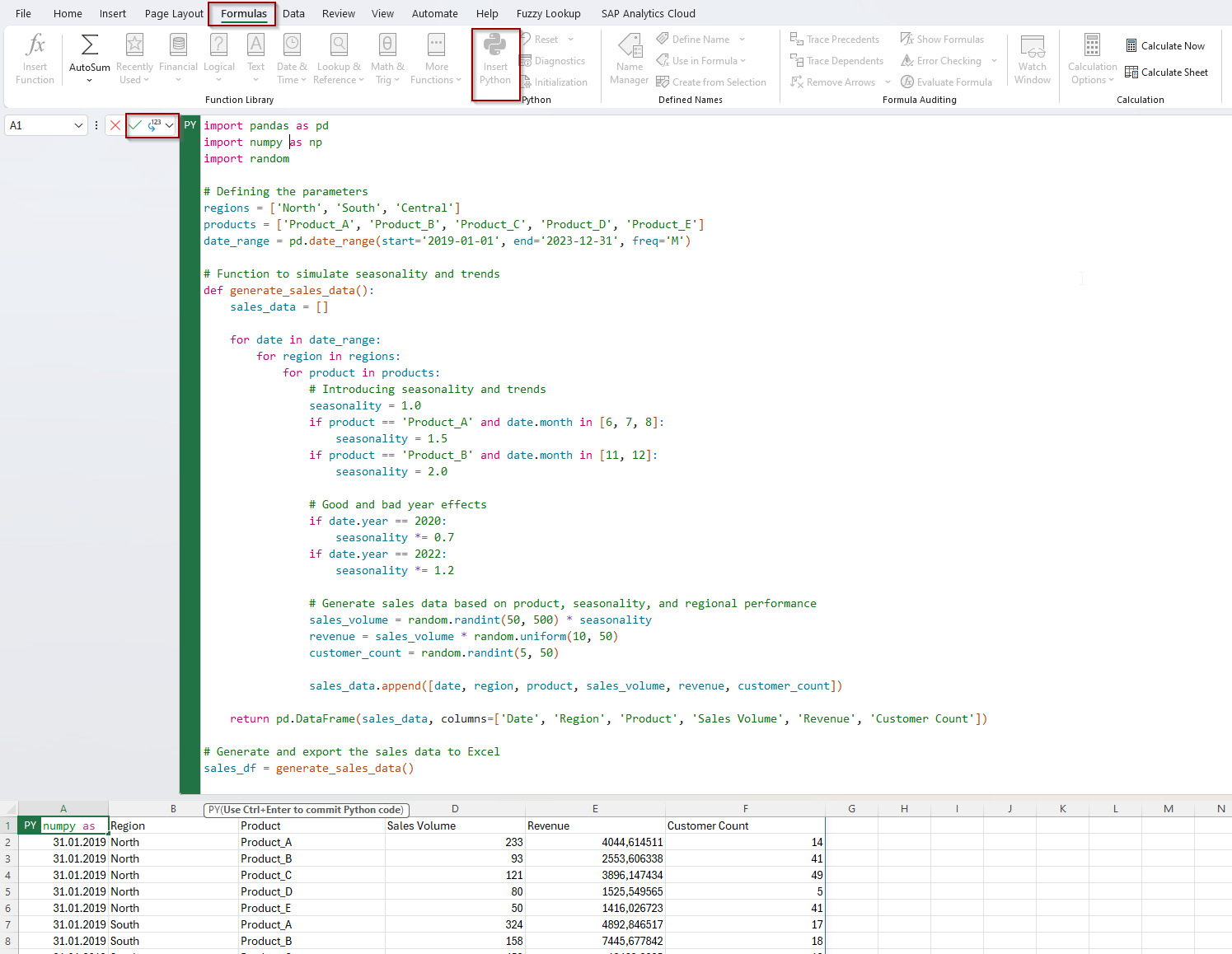Open the Name Manager
Image resolution: width=1232 pixels, height=954 pixels.
pos(630,59)
